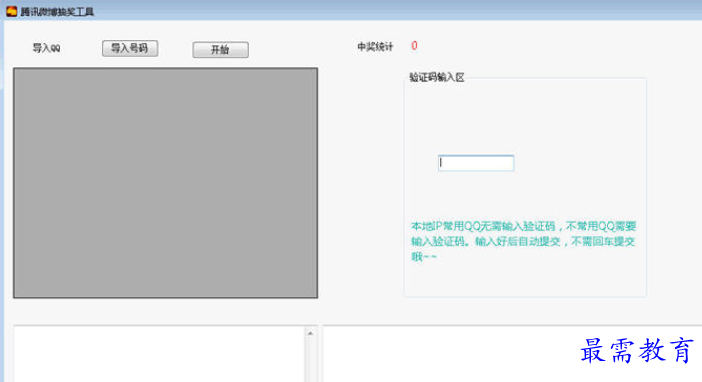Screen dimensions: 702x382
Task: Click the red winning count 0
Action: click(414, 46)
